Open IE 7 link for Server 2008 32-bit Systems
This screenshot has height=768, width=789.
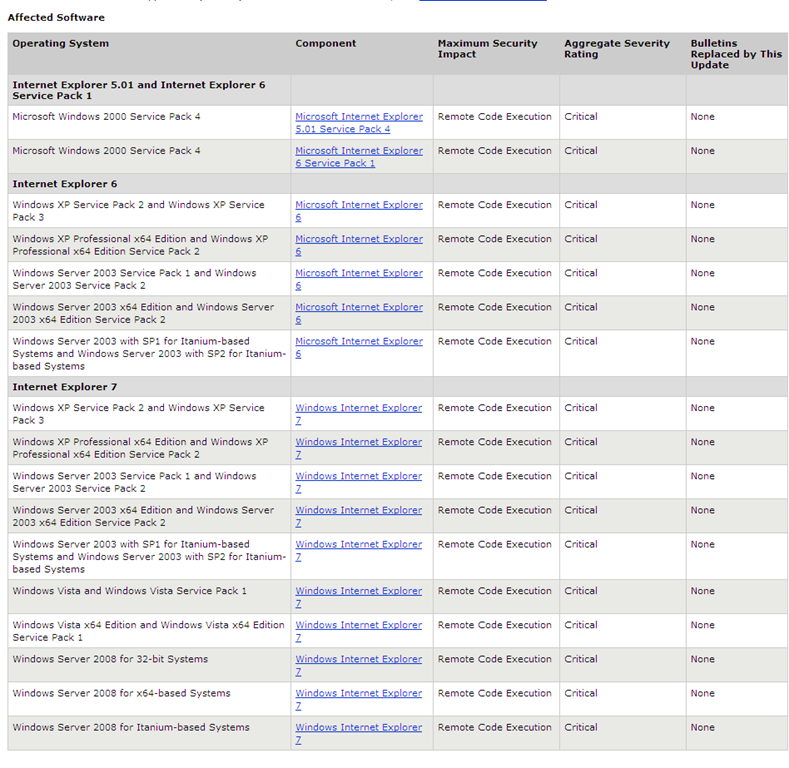[358, 659]
